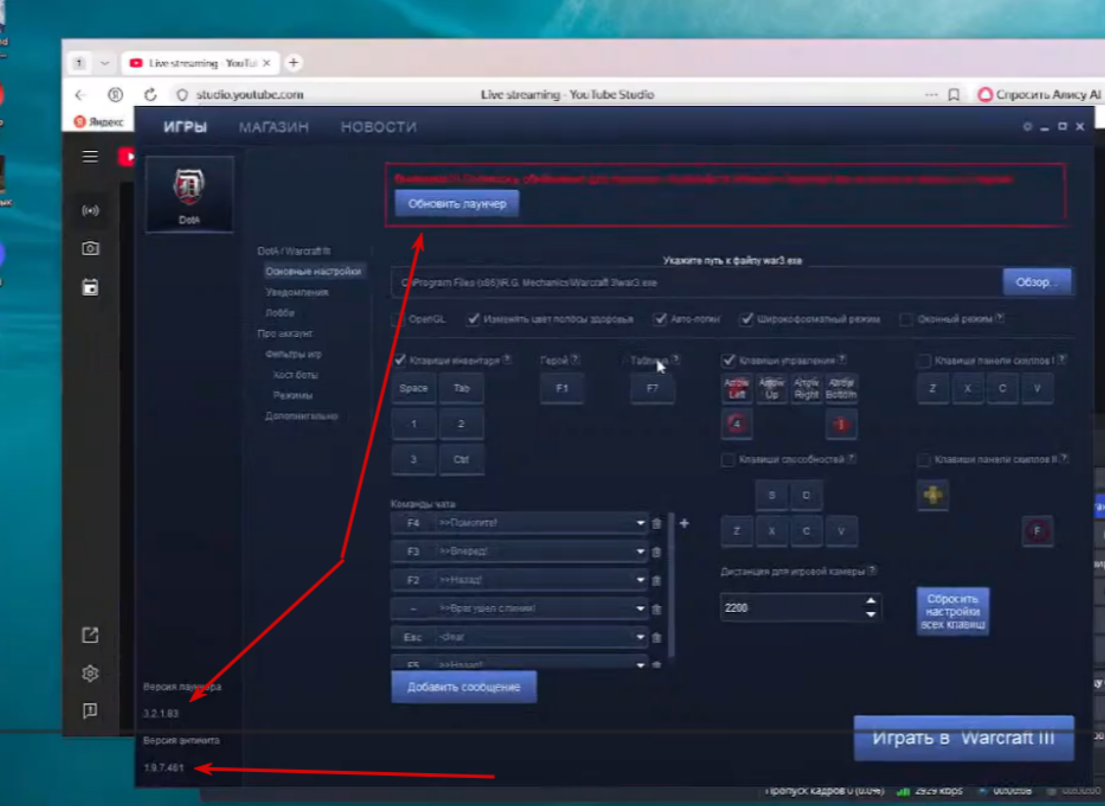
Task: Toggle the Авто-логин checkbox
Action: pos(660,319)
